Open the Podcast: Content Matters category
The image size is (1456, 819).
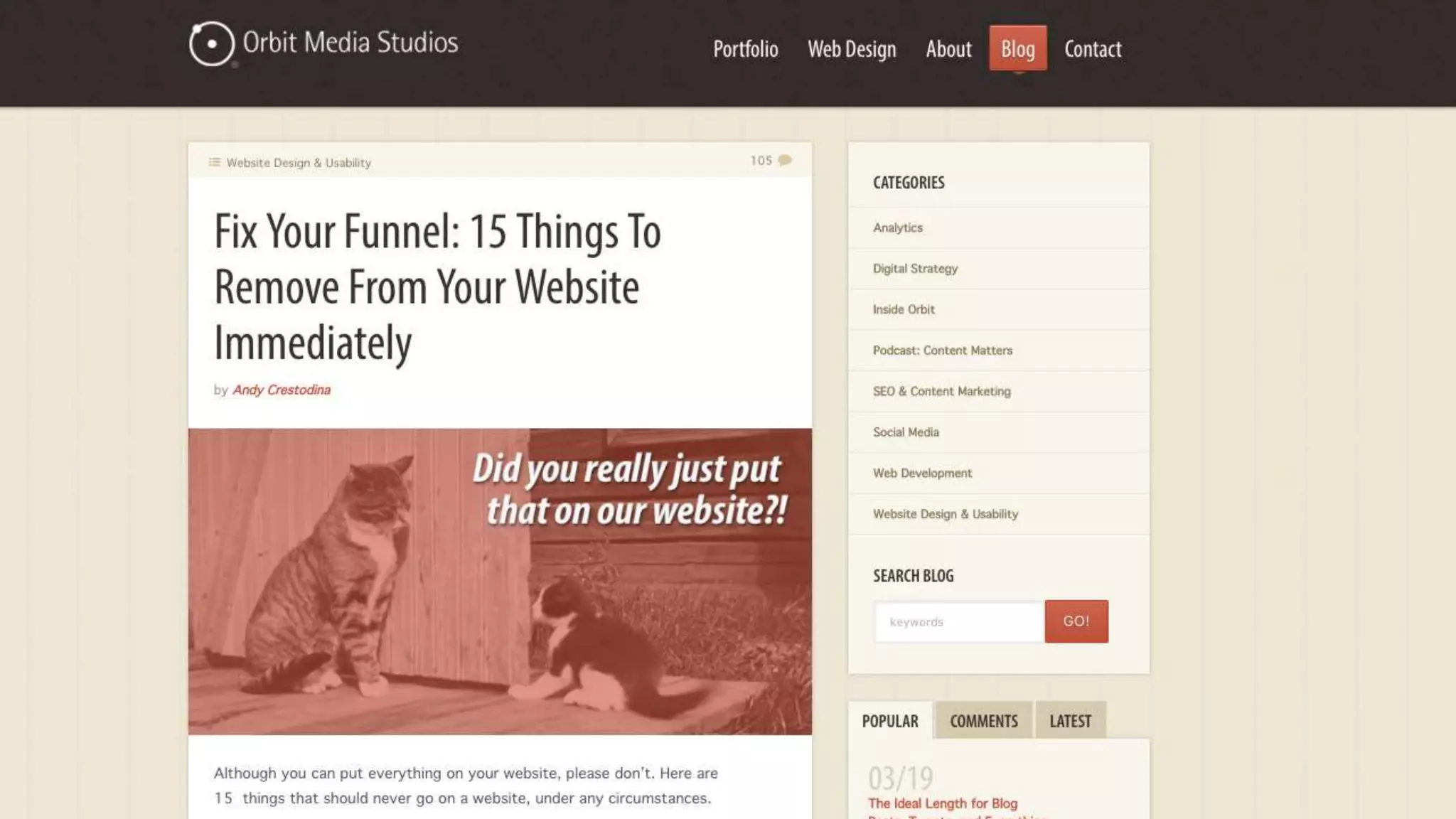coord(999,350)
